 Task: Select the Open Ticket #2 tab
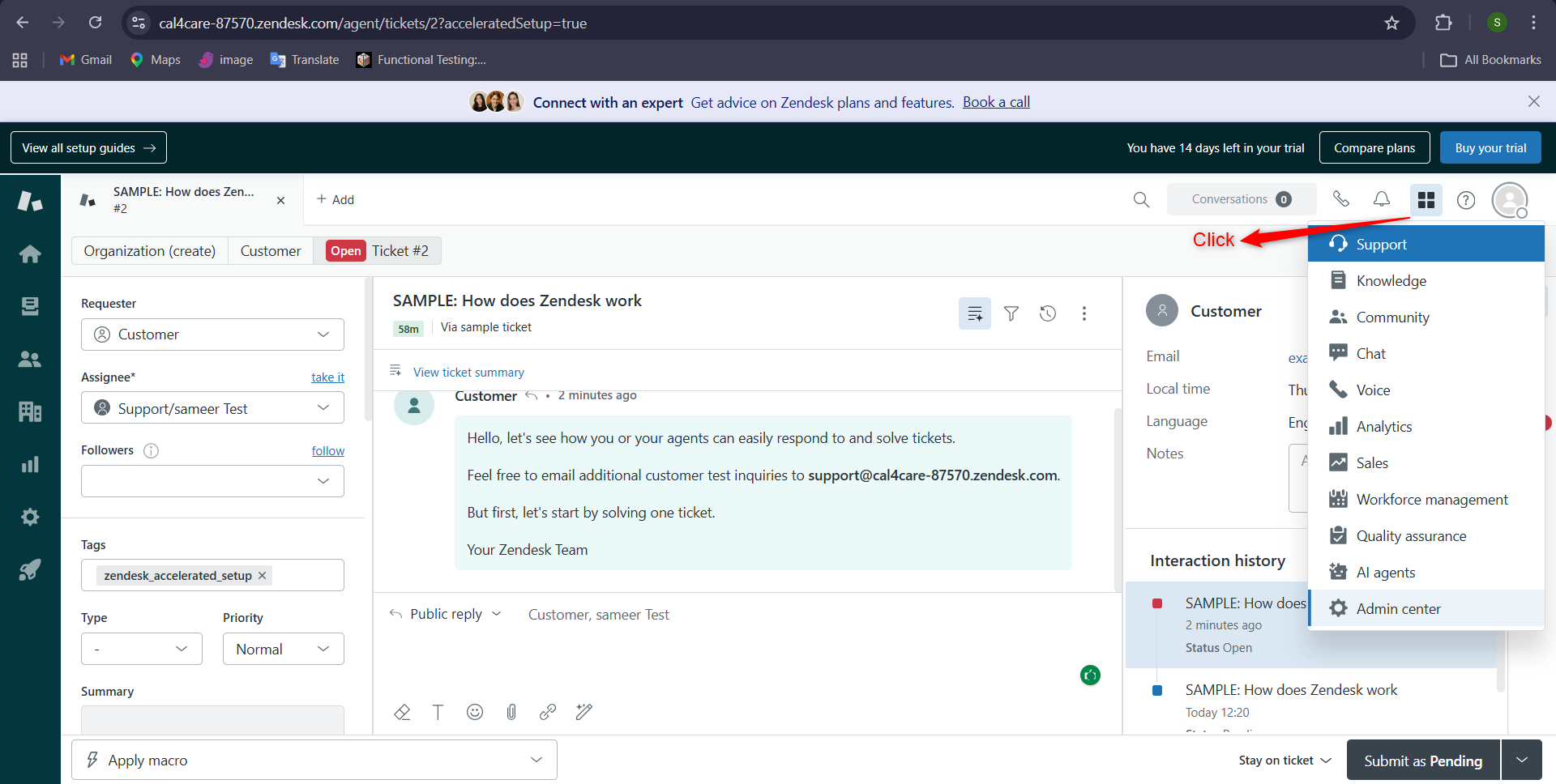[378, 251]
